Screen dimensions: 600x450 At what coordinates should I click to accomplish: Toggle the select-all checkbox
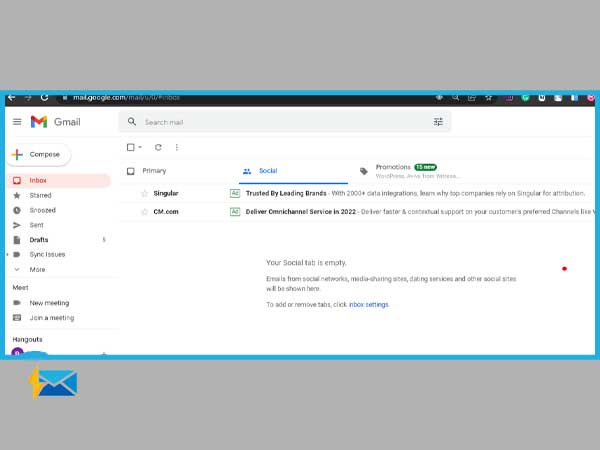click(x=130, y=147)
